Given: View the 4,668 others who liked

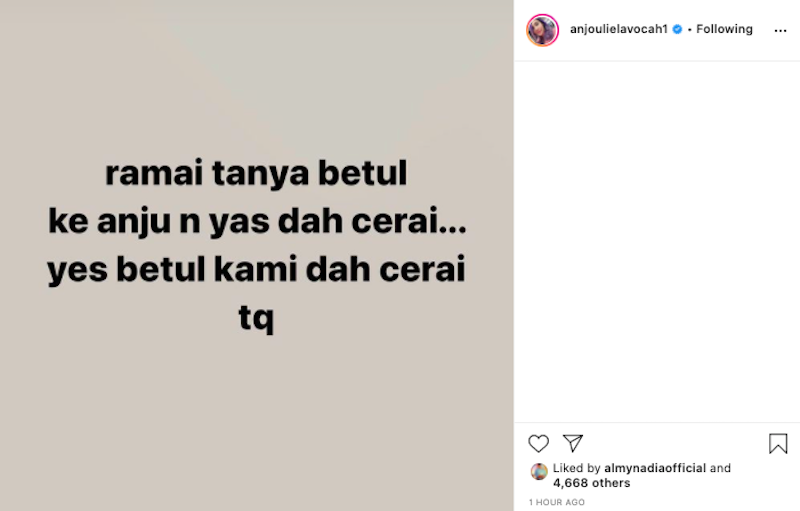Looking at the screenshot, I should [591, 482].
